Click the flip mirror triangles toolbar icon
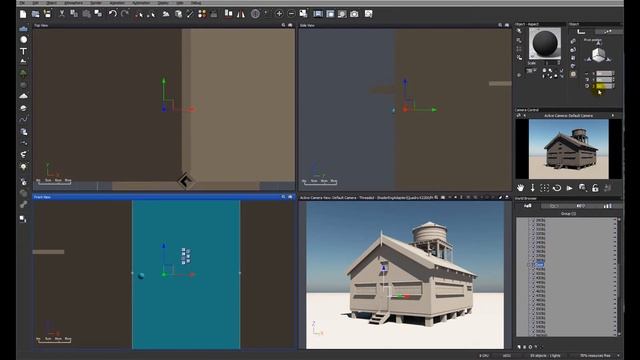 coord(241,14)
